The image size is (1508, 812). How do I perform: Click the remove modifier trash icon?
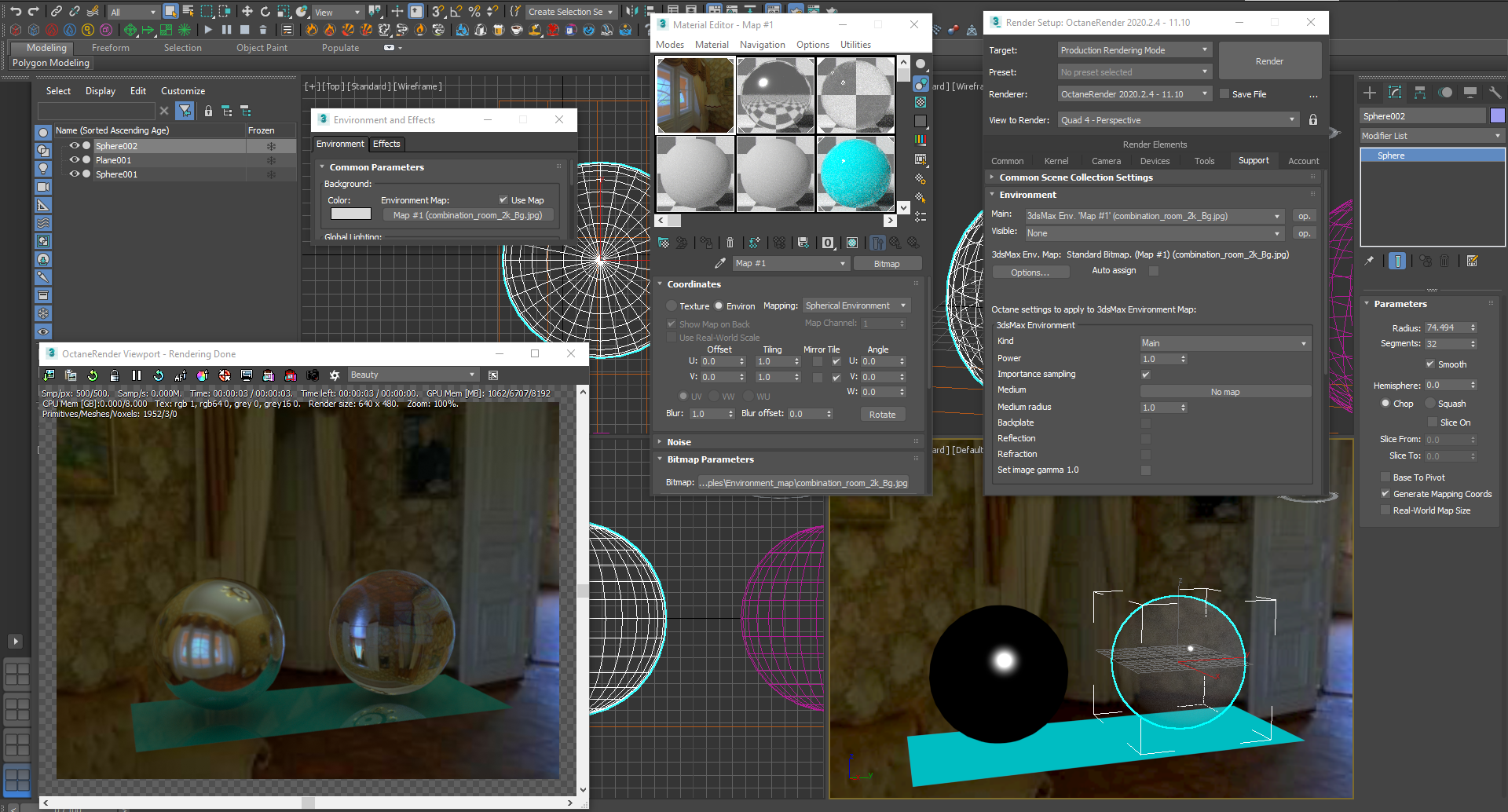(x=1444, y=261)
